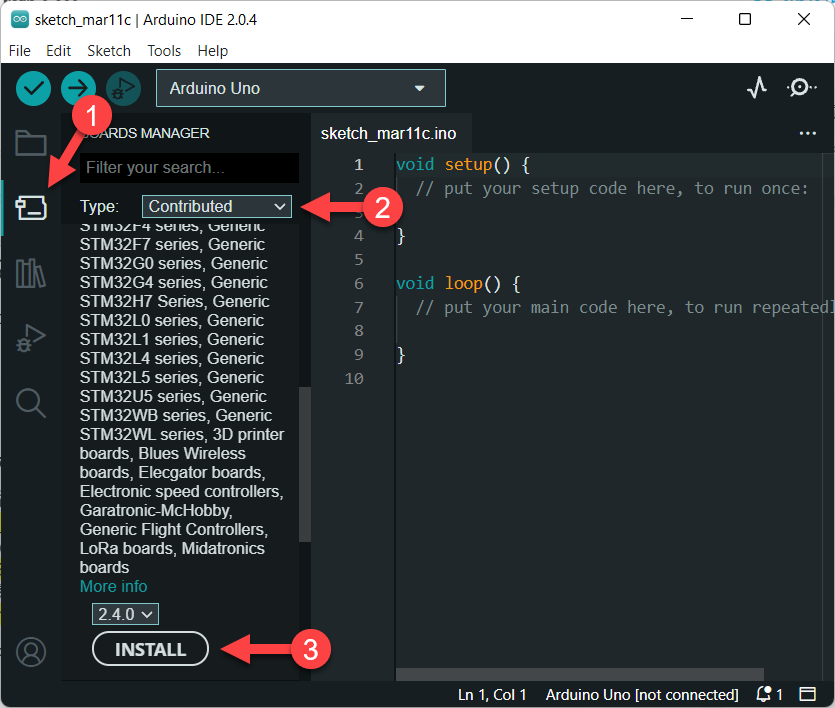Screen dimensions: 835x708
Task: Open the Edit menu
Action: 58,51
